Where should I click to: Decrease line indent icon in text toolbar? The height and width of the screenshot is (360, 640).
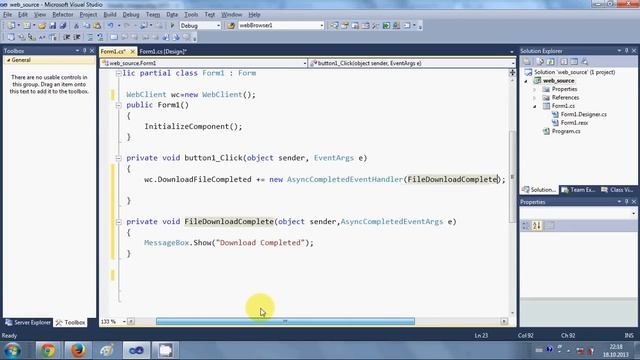click(67, 37)
